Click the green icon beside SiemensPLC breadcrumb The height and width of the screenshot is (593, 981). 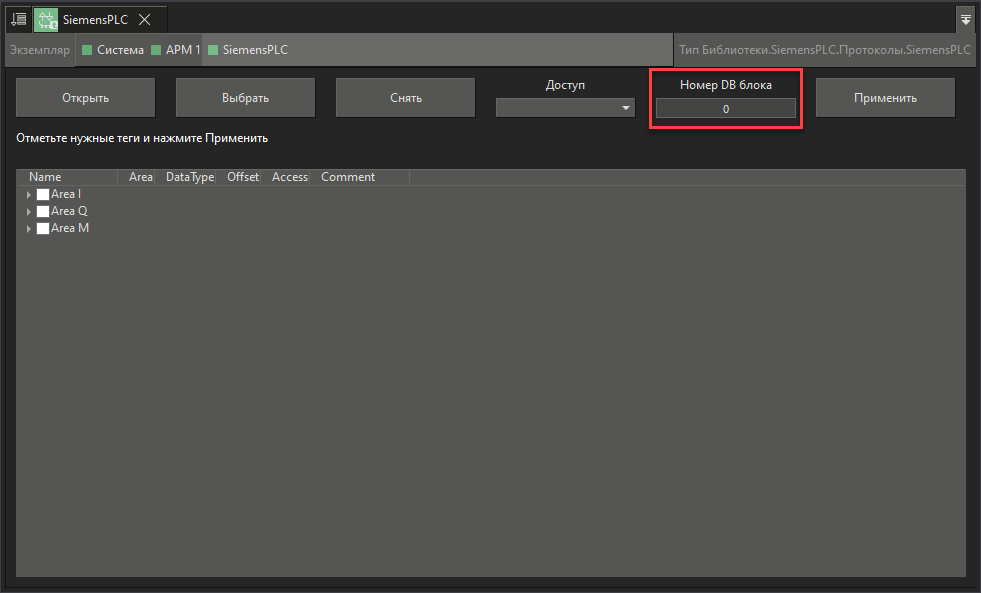click(213, 49)
